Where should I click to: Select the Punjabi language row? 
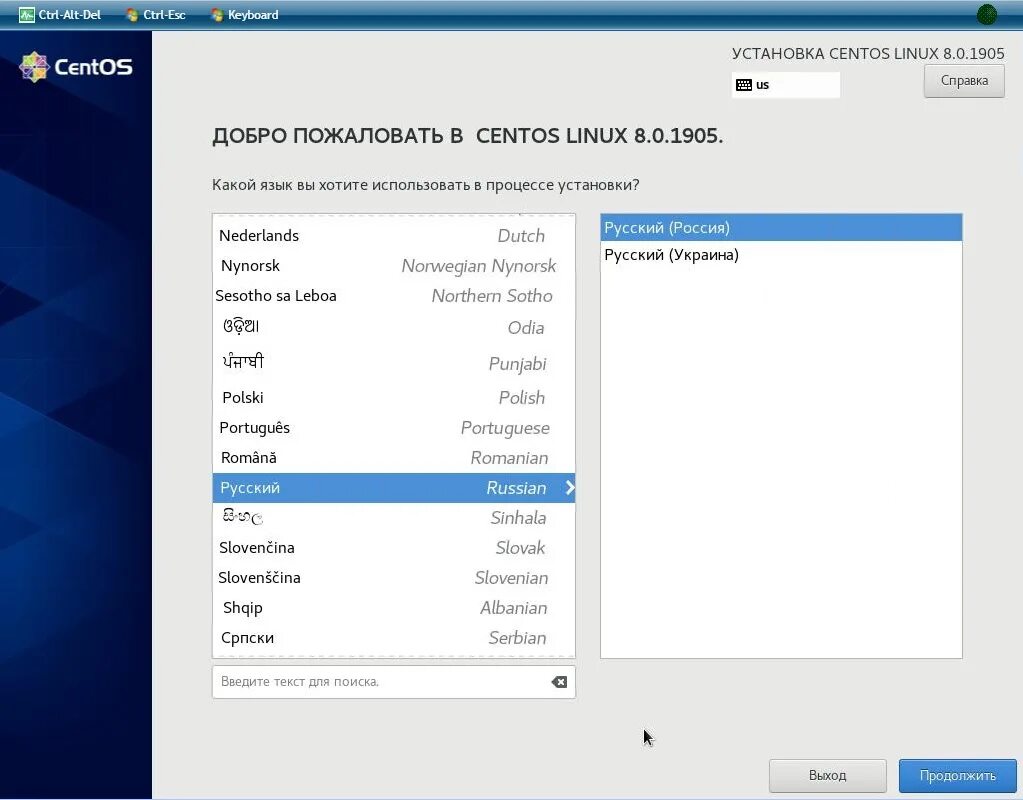[393, 363]
